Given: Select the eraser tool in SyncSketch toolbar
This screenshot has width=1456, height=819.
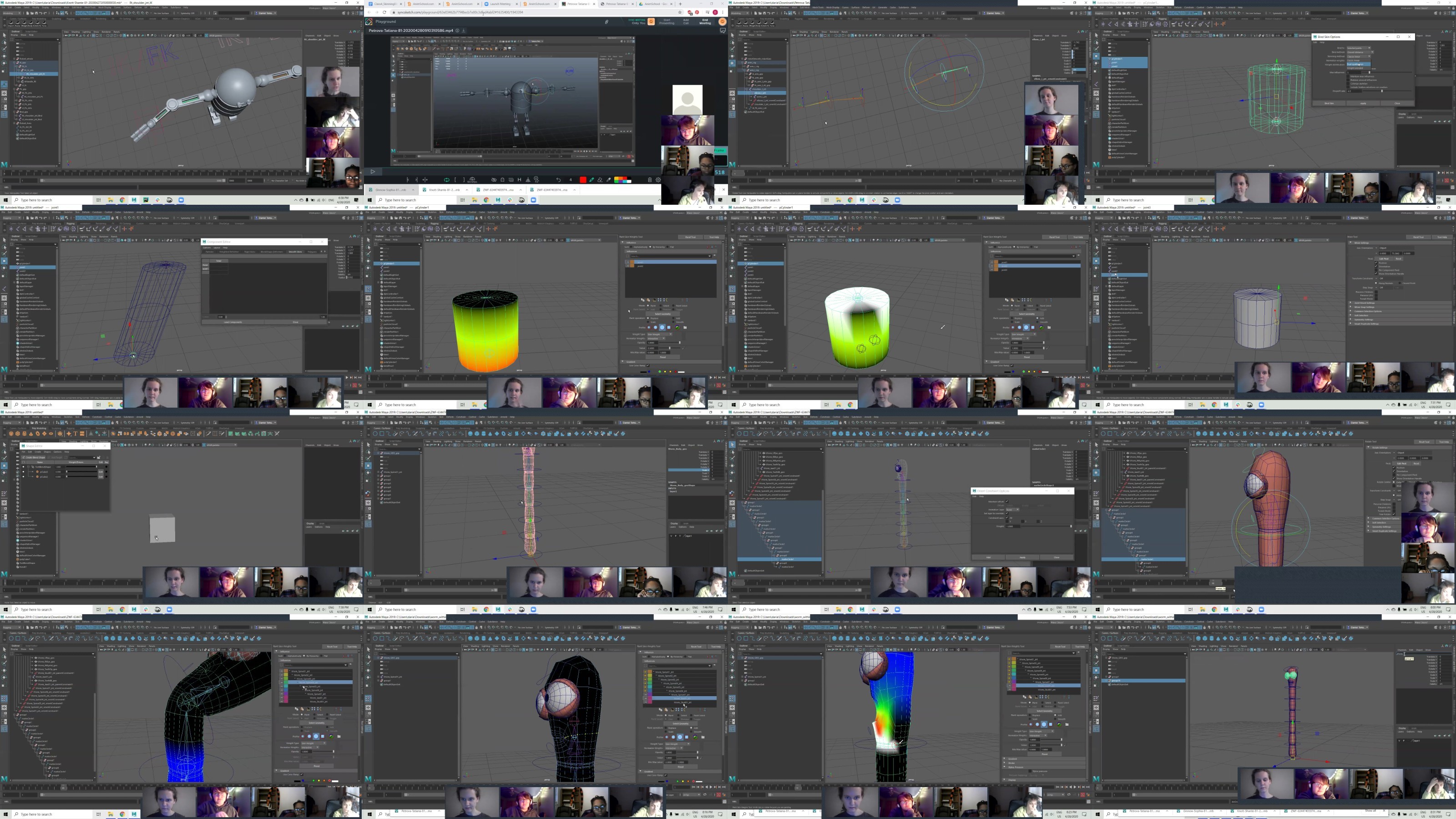Looking at the screenshot, I should click(600, 180).
